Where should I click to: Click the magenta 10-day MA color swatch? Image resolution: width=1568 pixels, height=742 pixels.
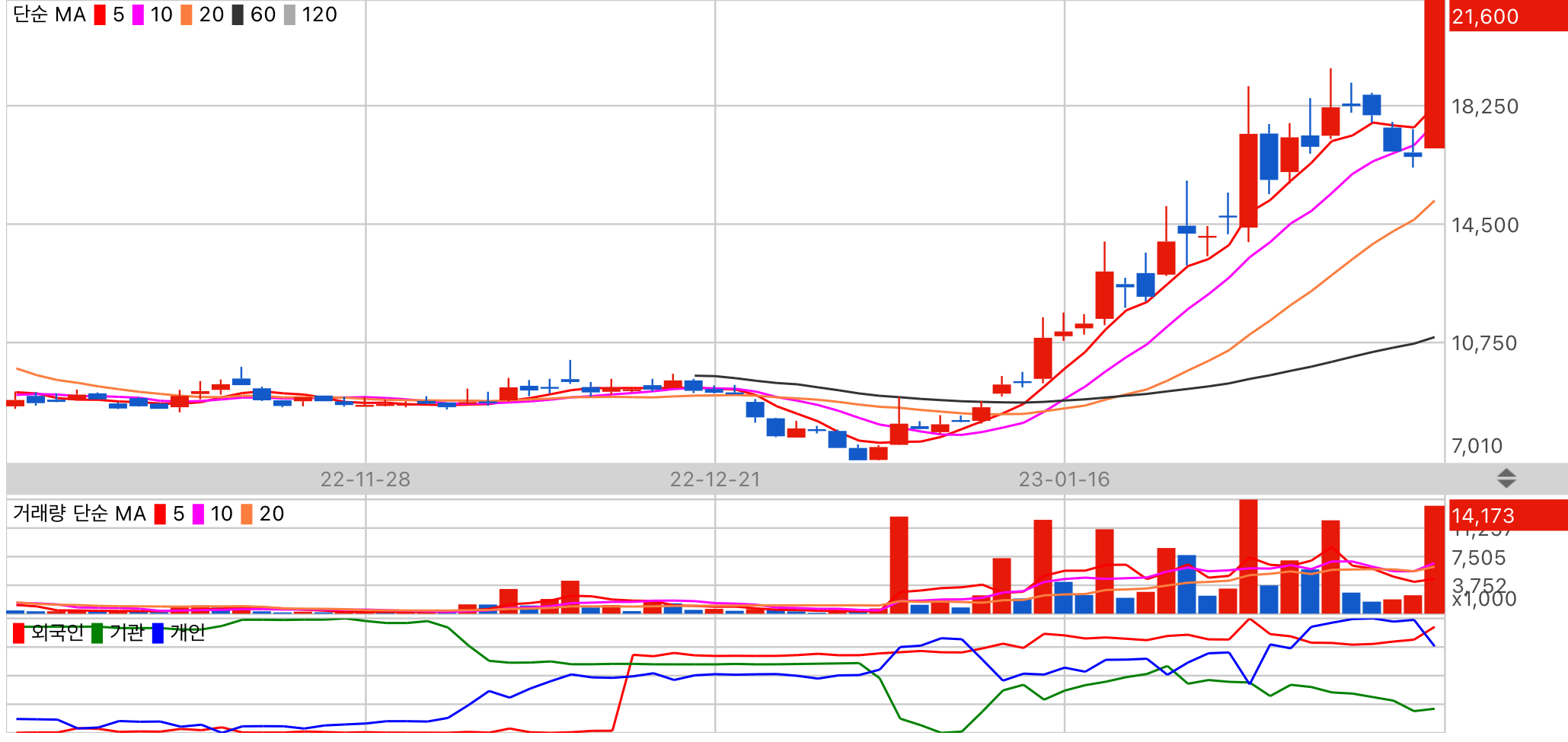[x=138, y=15]
